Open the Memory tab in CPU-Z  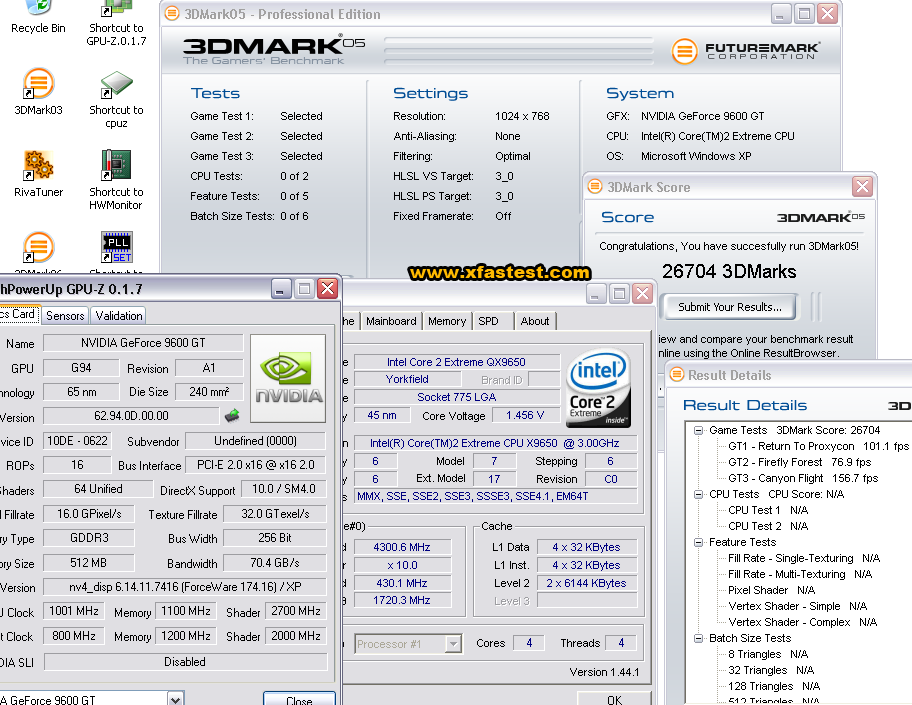coord(447,321)
